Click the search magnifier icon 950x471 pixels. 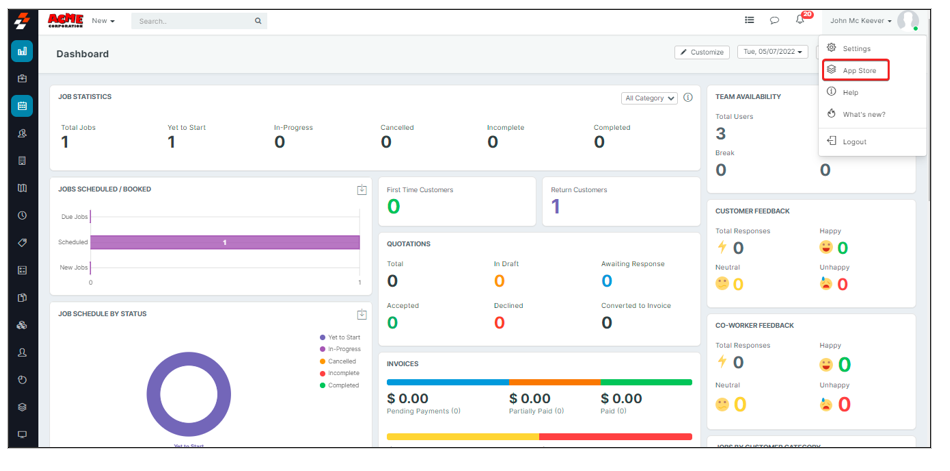click(258, 21)
